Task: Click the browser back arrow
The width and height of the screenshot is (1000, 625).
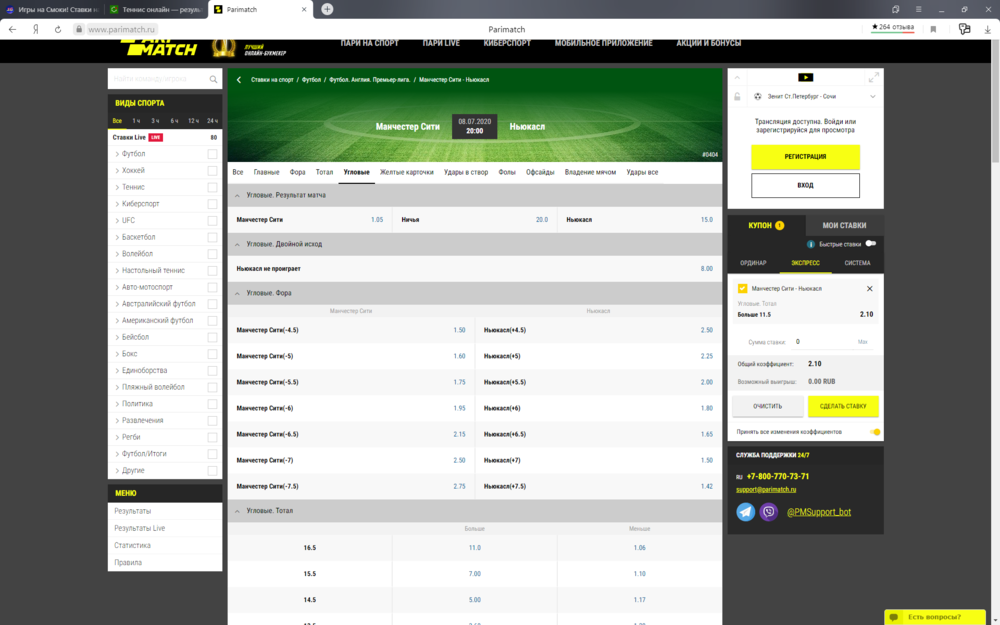Action: [x=13, y=29]
